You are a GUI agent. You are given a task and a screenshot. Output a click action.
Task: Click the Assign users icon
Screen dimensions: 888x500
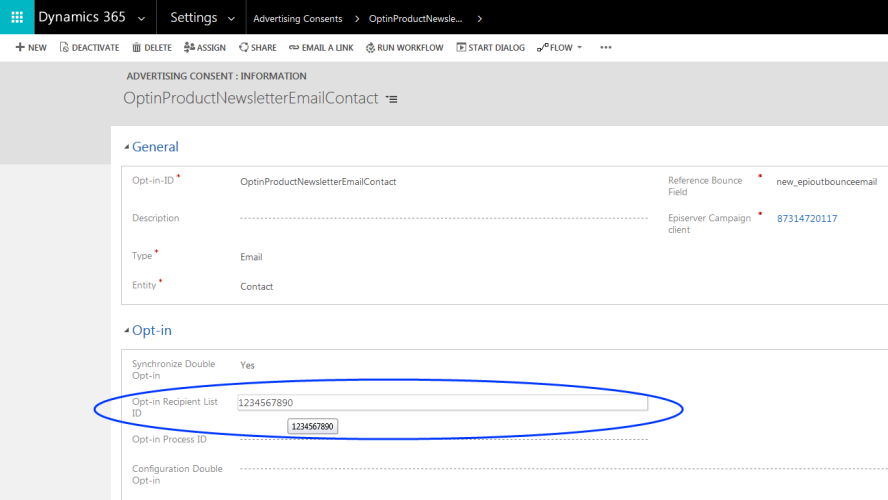pos(189,47)
